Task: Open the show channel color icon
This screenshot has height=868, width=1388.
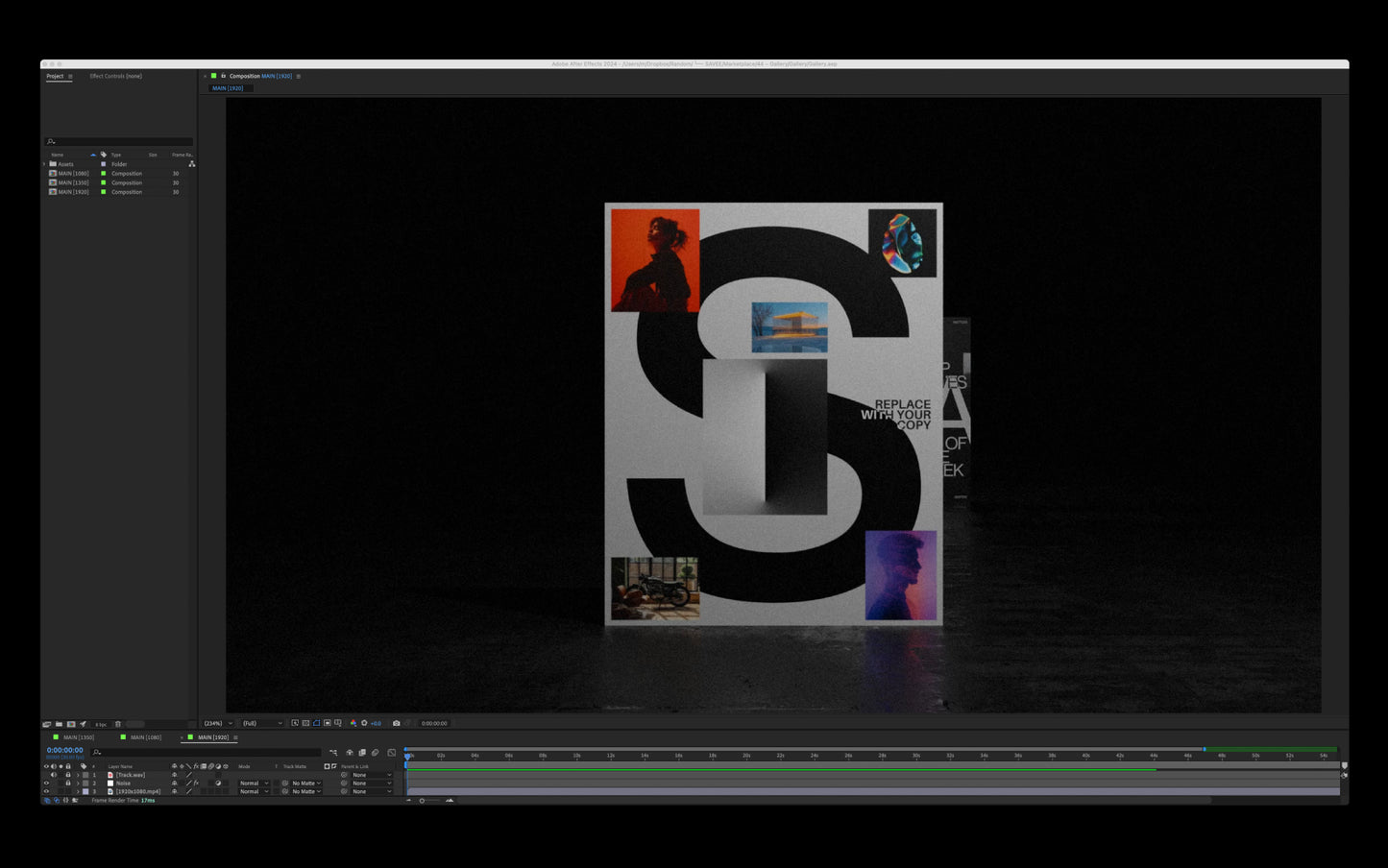Action: coord(353,723)
